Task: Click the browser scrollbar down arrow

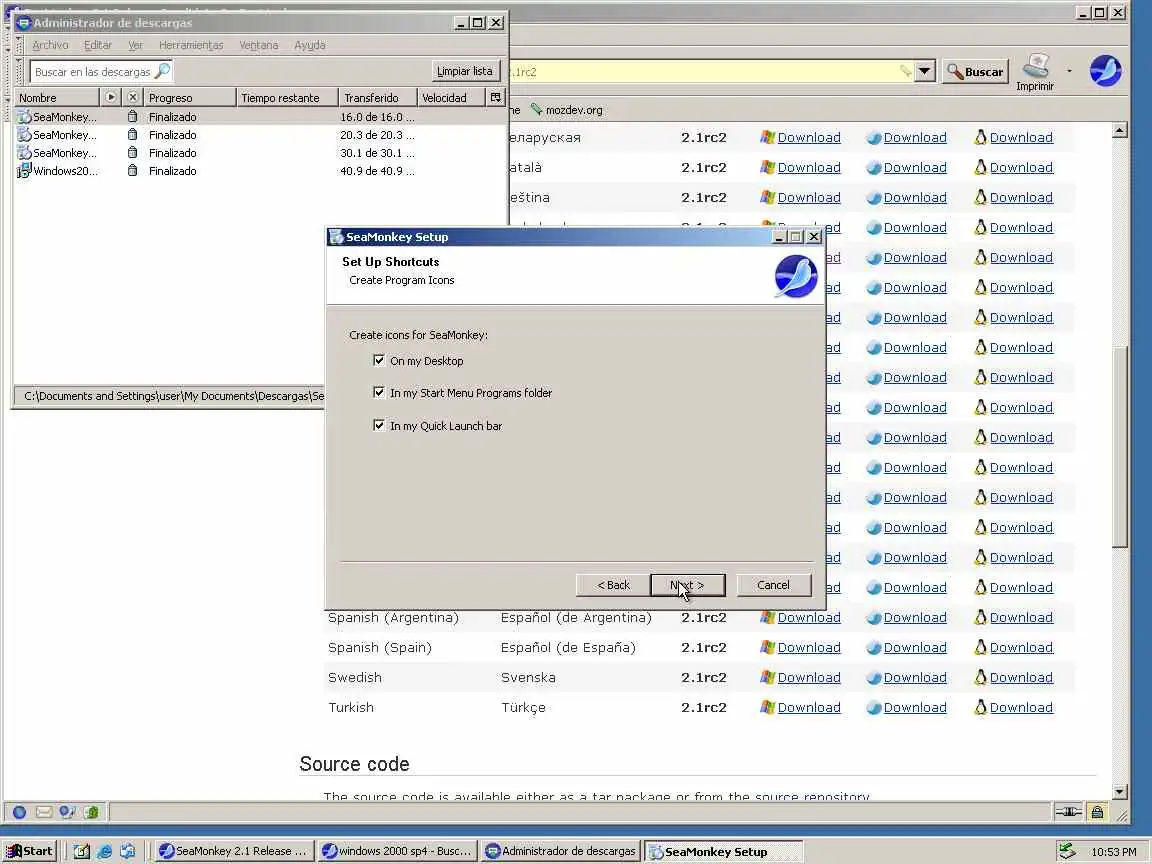Action: pyautogui.click(x=1120, y=791)
